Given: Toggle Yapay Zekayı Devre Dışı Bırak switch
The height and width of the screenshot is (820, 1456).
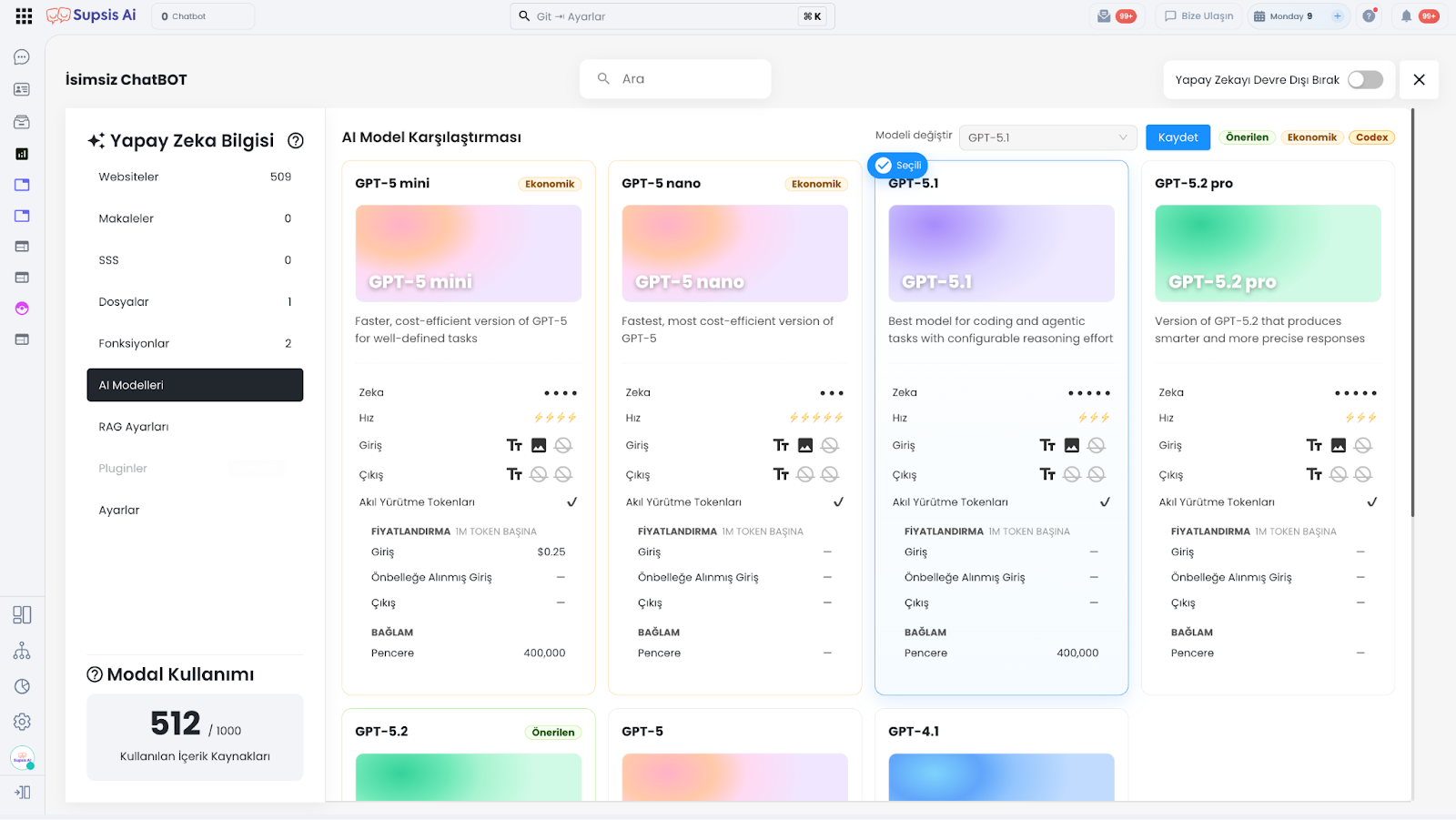Looking at the screenshot, I should click(x=1365, y=80).
